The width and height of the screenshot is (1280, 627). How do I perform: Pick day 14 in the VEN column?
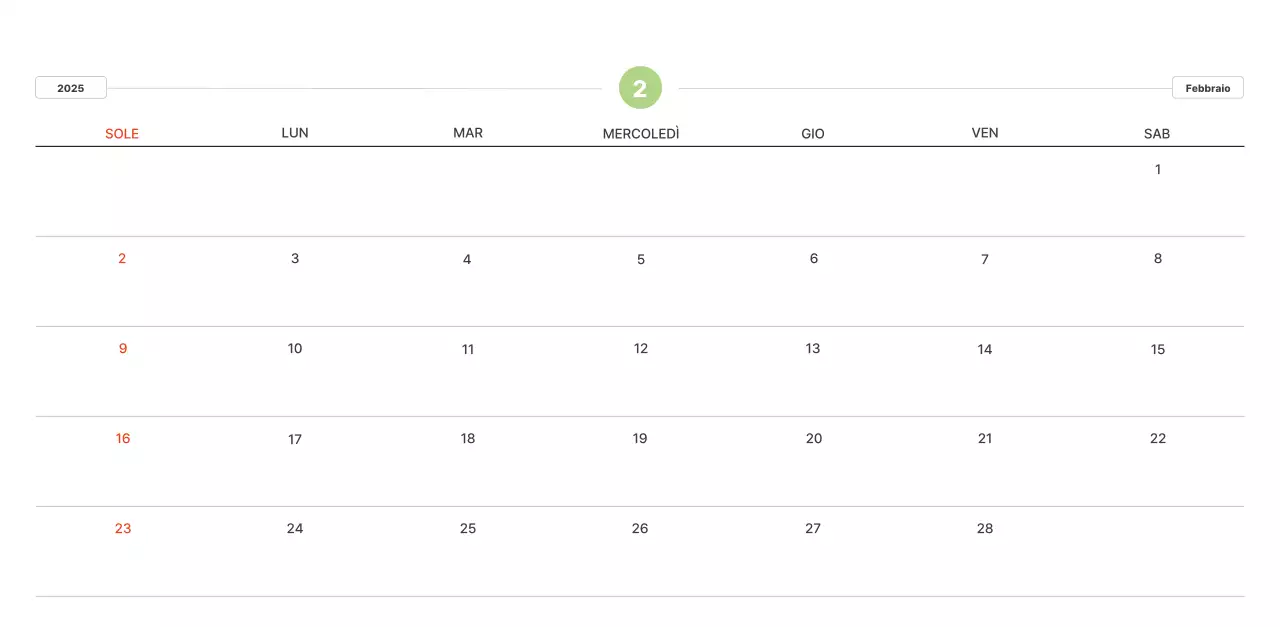[x=985, y=349]
